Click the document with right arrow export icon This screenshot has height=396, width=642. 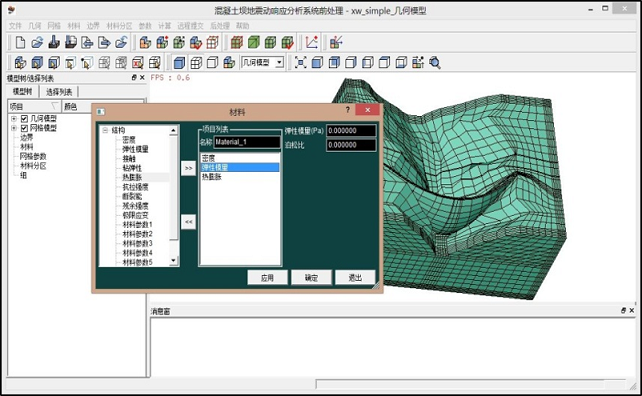pyautogui.click(x=104, y=42)
